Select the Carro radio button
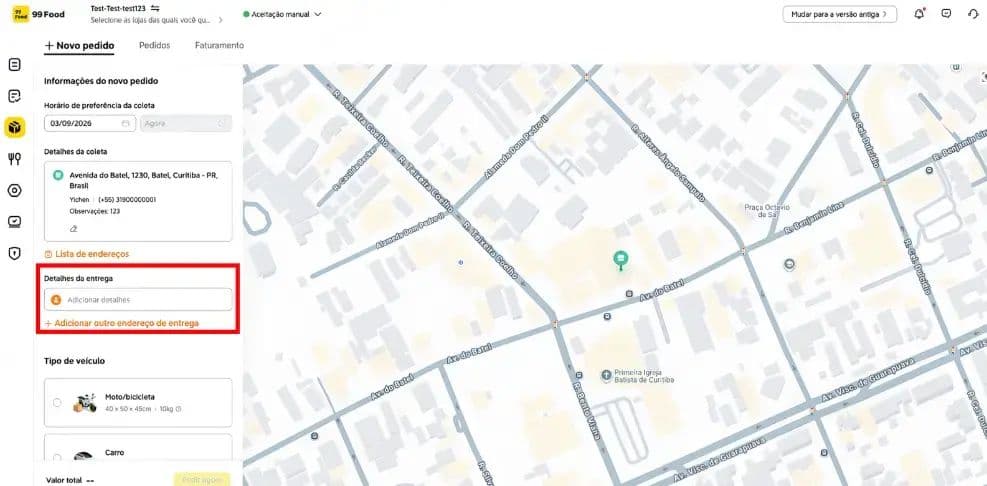Image resolution: width=987 pixels, height=486 pixels. tap(57, 458)
